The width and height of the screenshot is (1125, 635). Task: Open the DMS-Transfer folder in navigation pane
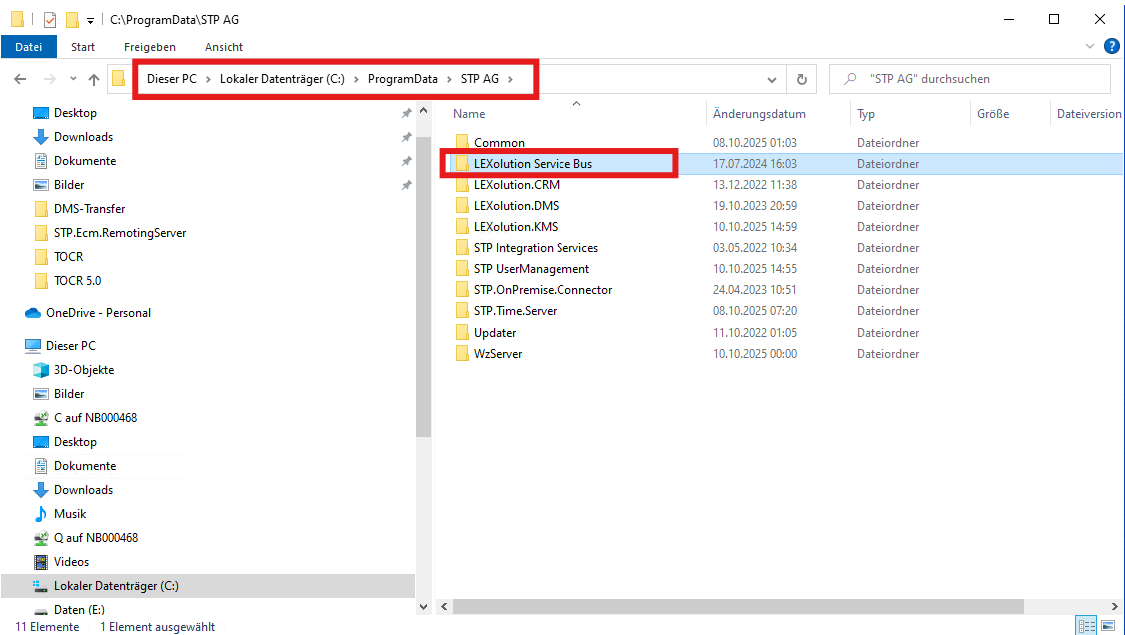tap(89, 209)
